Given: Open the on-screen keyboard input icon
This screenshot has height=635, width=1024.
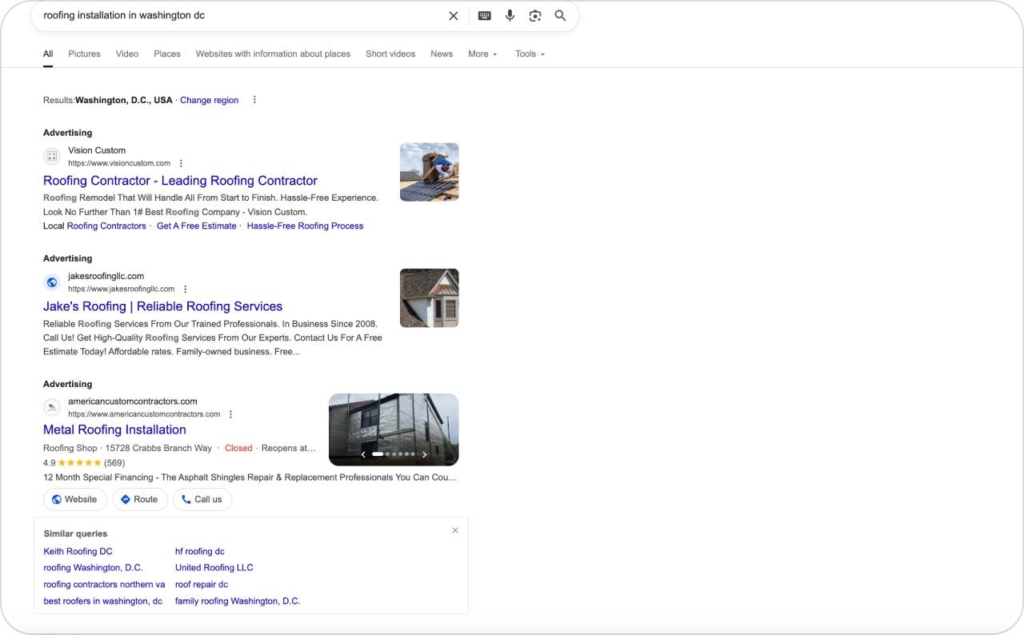Looking at the screenshot, I should [x=484, y=16].
